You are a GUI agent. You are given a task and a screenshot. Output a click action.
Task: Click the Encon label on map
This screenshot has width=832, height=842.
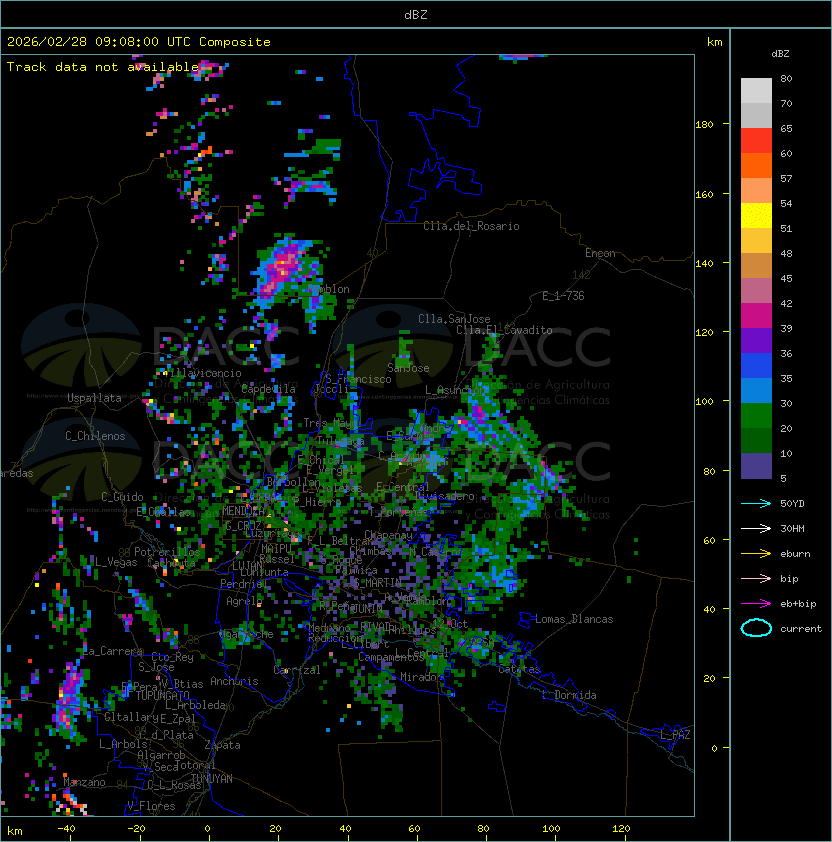(x=600, y=253)
